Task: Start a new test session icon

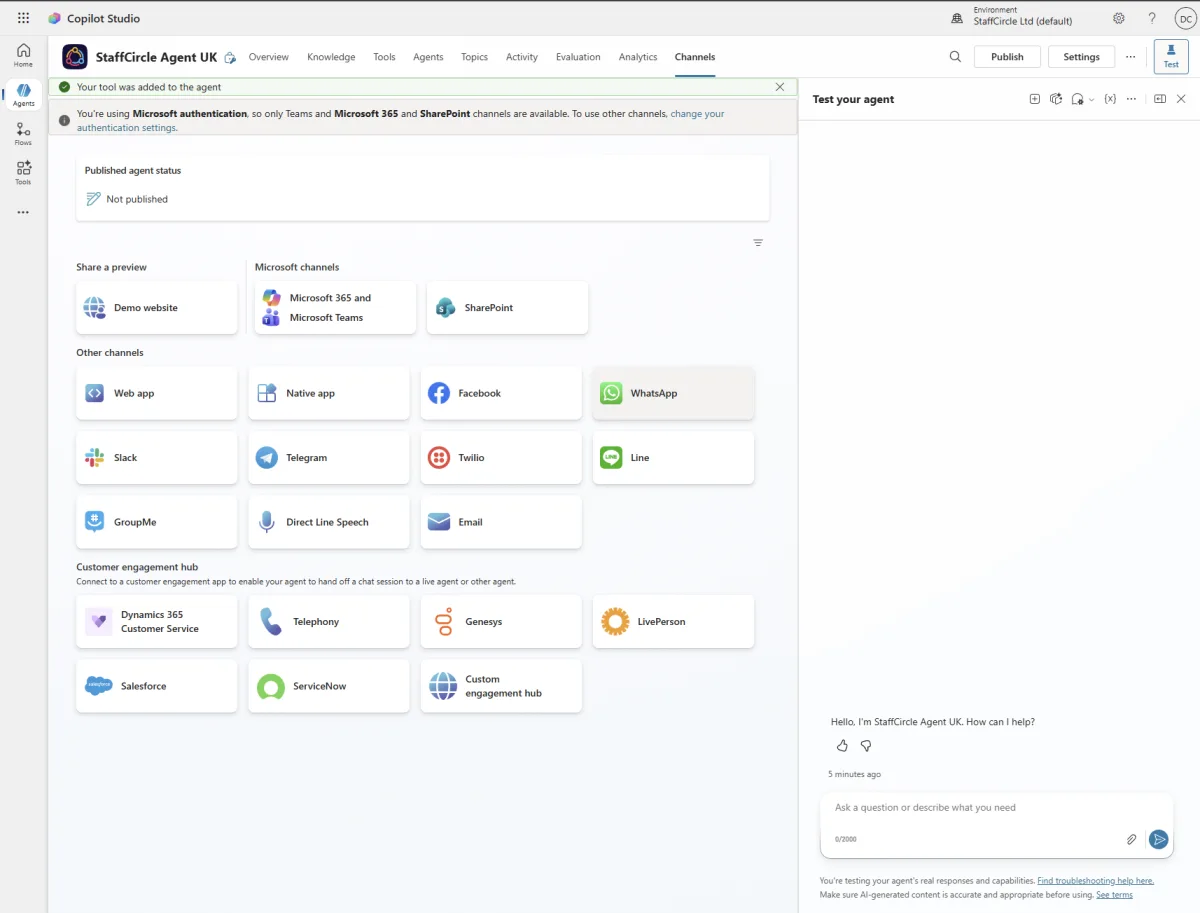Action: click(1035, 99)
